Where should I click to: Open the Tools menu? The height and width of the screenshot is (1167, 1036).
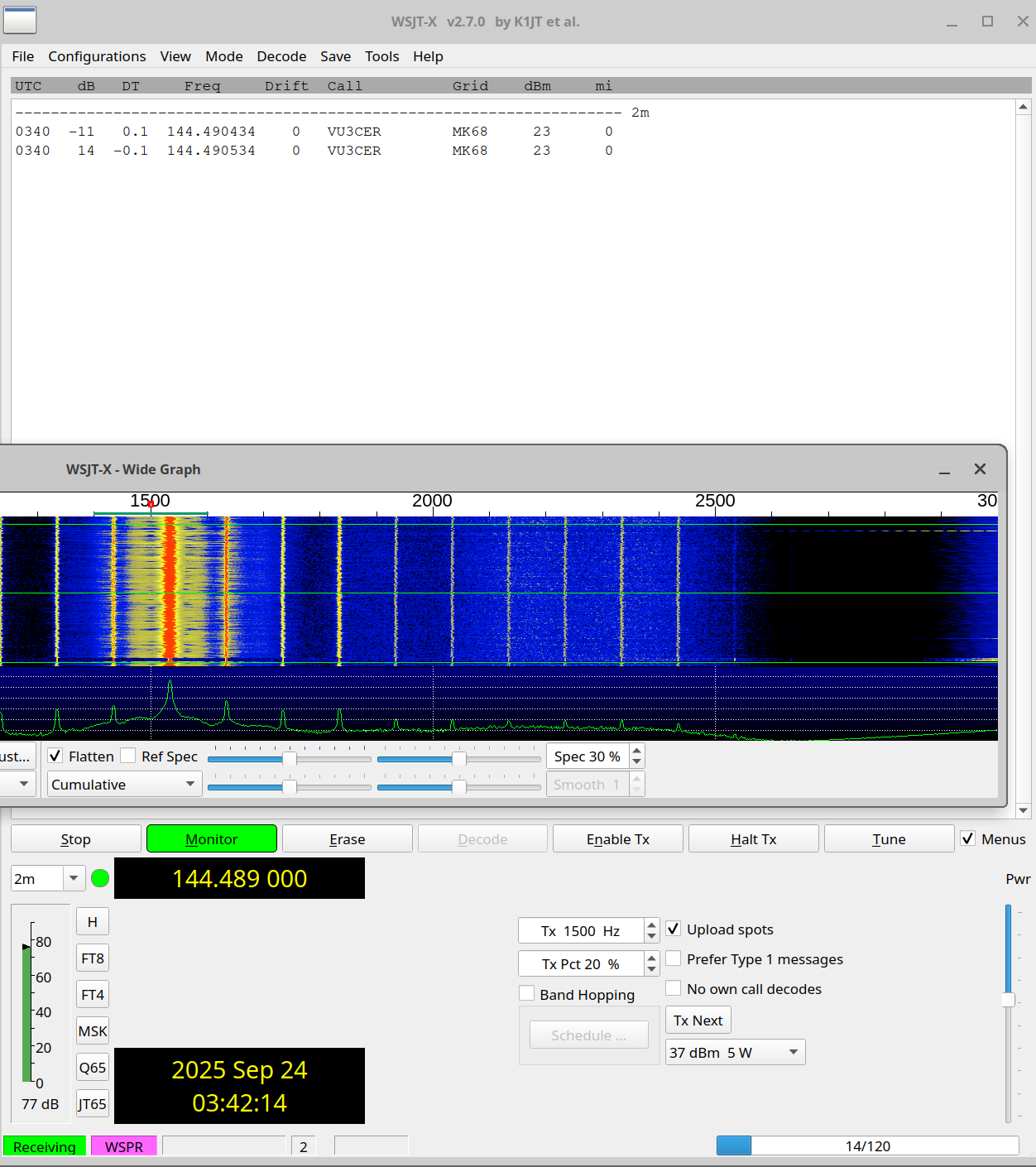(x=381, y=56)
